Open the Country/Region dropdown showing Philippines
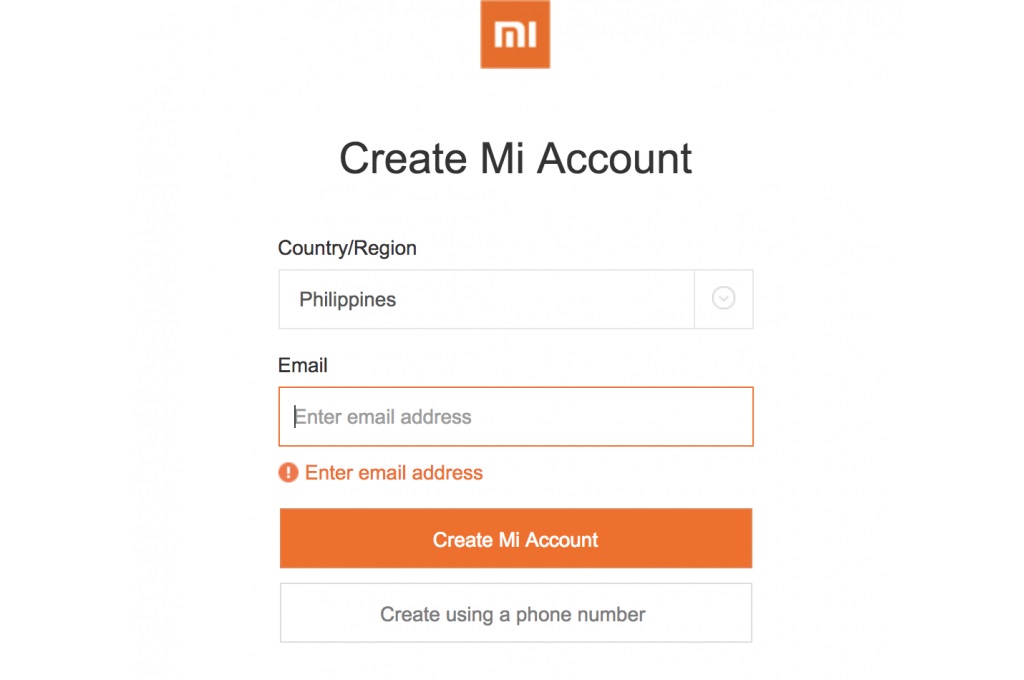Image resolution: width=1024 pixels, height=680 pixels. point(516,299)
